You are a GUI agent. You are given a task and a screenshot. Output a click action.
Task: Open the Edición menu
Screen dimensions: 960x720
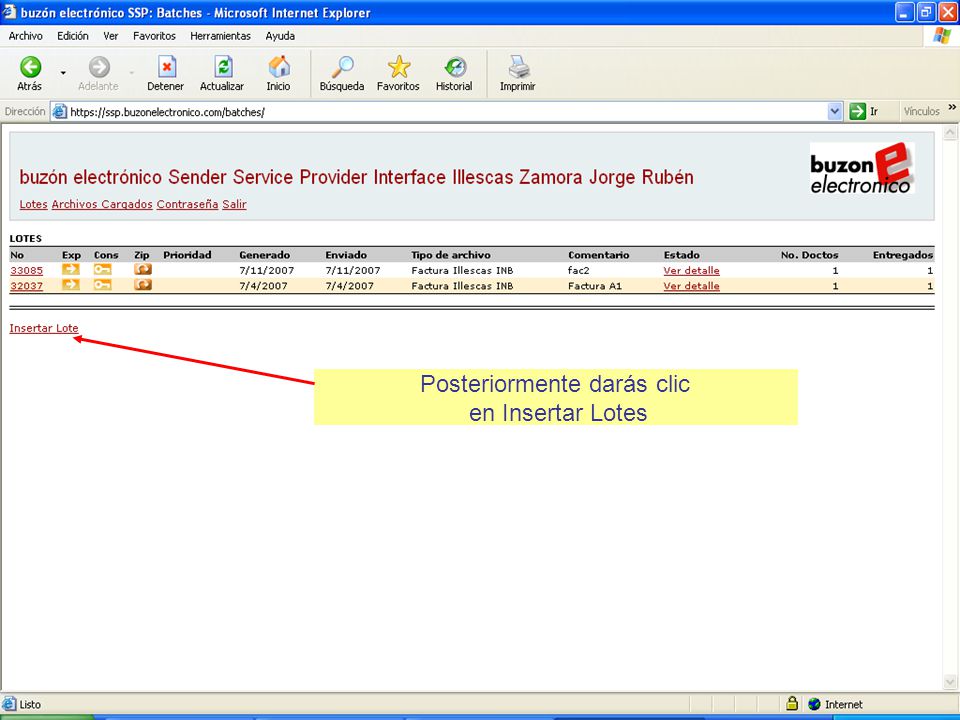73,36
